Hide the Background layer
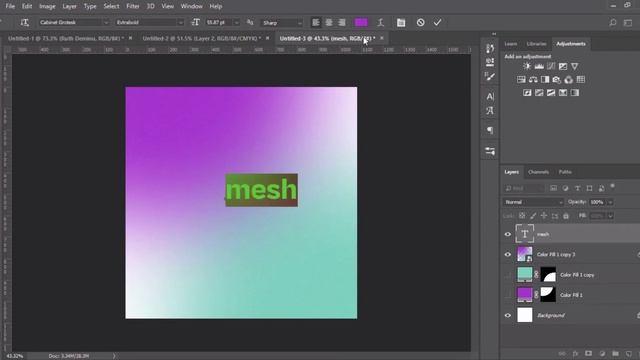 click(508, 315)
